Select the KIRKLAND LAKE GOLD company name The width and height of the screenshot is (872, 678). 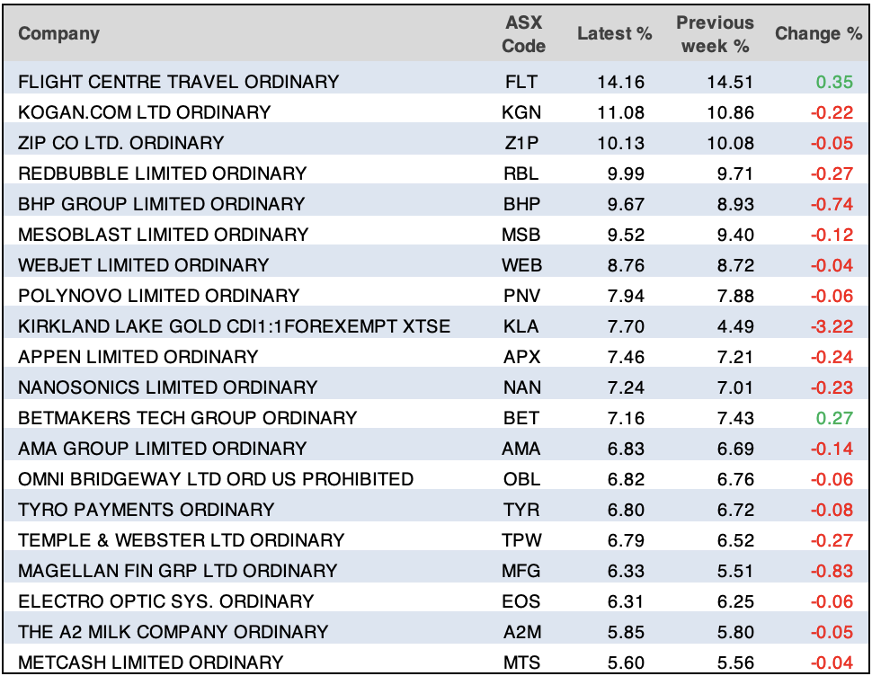tap(234, 326)
